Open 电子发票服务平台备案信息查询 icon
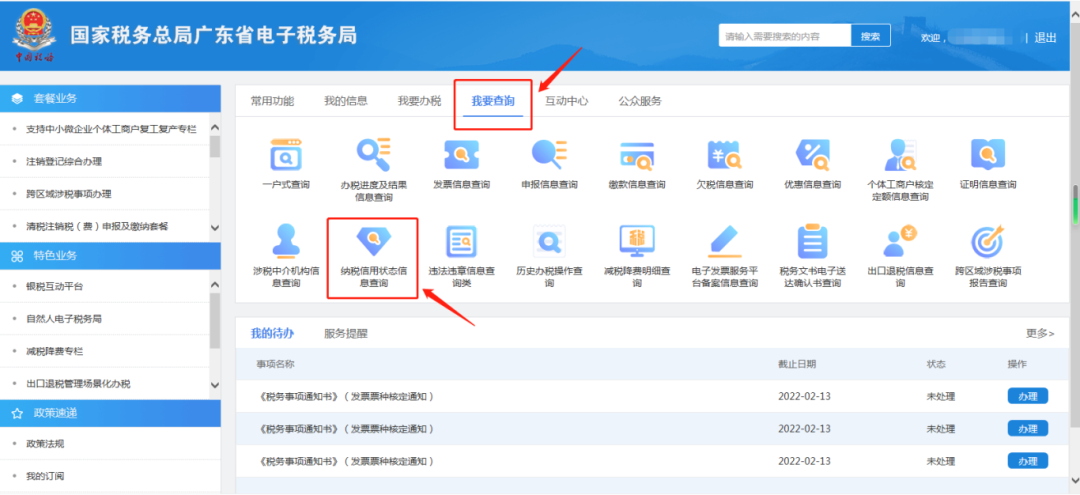Screen dimensions: 1080x495 [x=725, y=242]
